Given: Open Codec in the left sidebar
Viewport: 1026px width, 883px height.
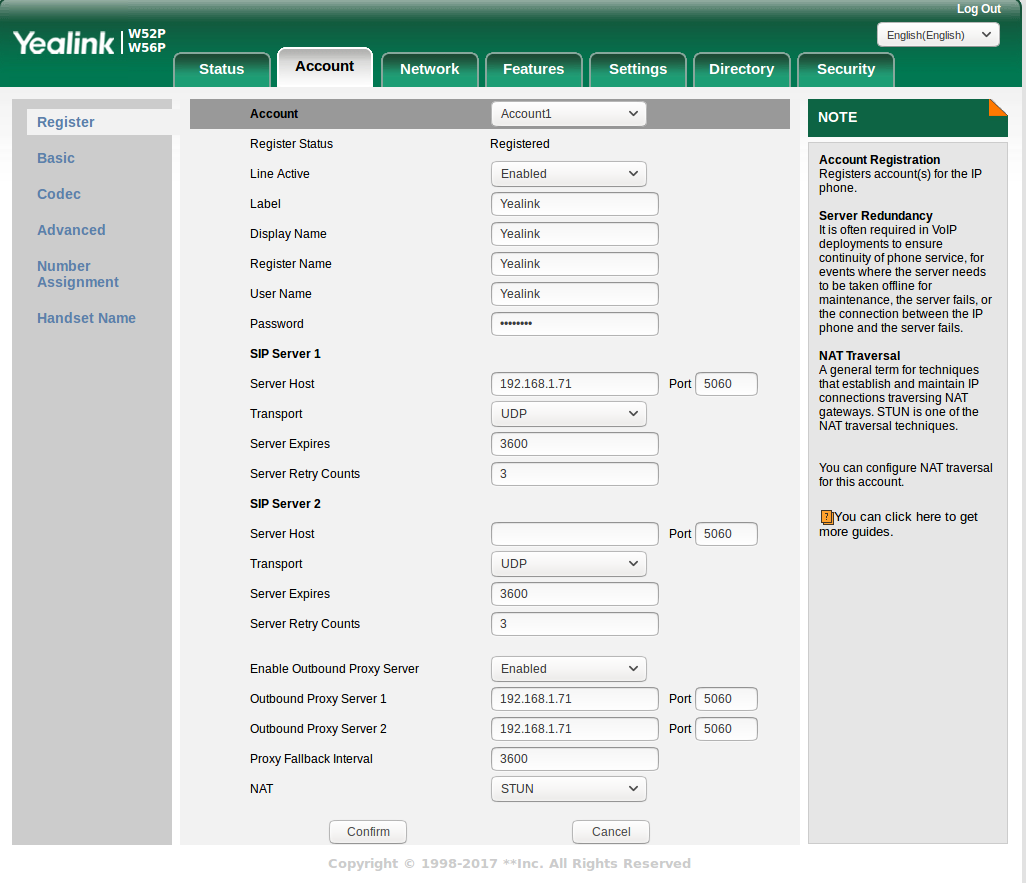Looking at the screenshot, I should coord(59,194).
